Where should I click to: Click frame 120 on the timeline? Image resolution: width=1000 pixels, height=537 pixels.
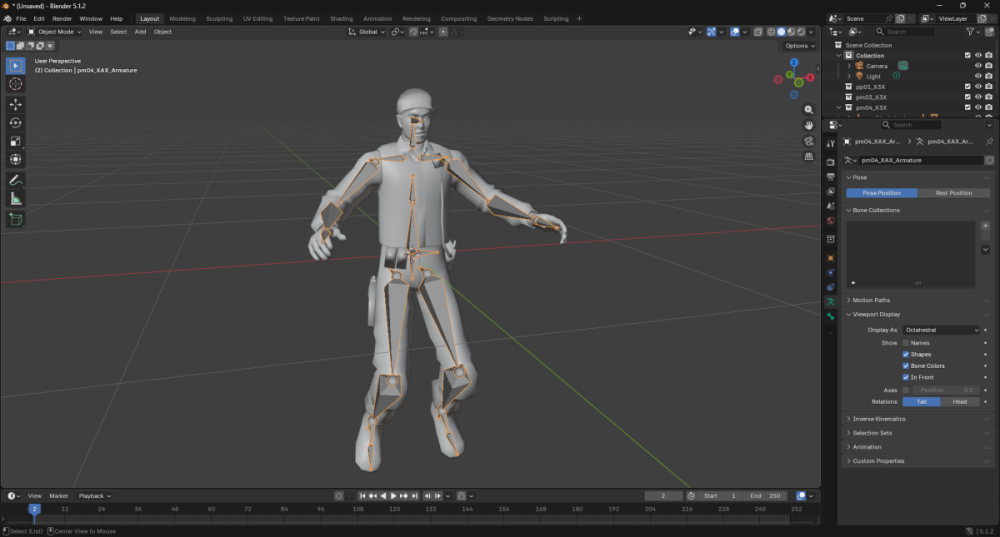[395, 510]
